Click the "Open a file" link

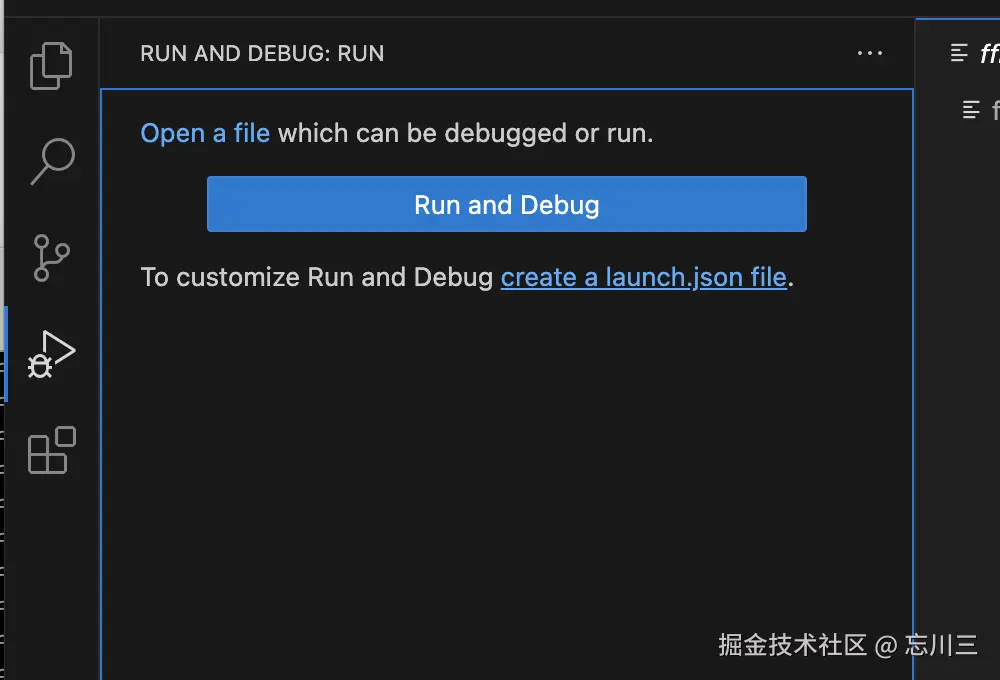pos(205,133)
